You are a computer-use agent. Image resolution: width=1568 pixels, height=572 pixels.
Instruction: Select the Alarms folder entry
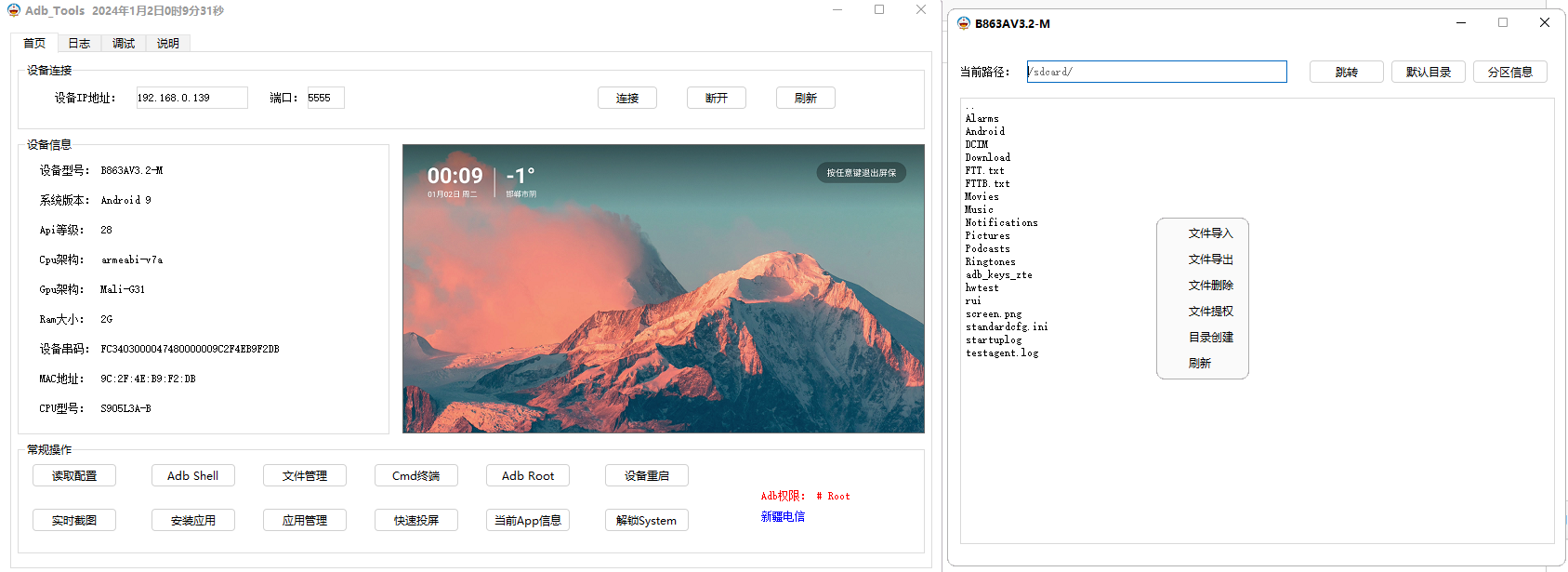coord(982,118)
